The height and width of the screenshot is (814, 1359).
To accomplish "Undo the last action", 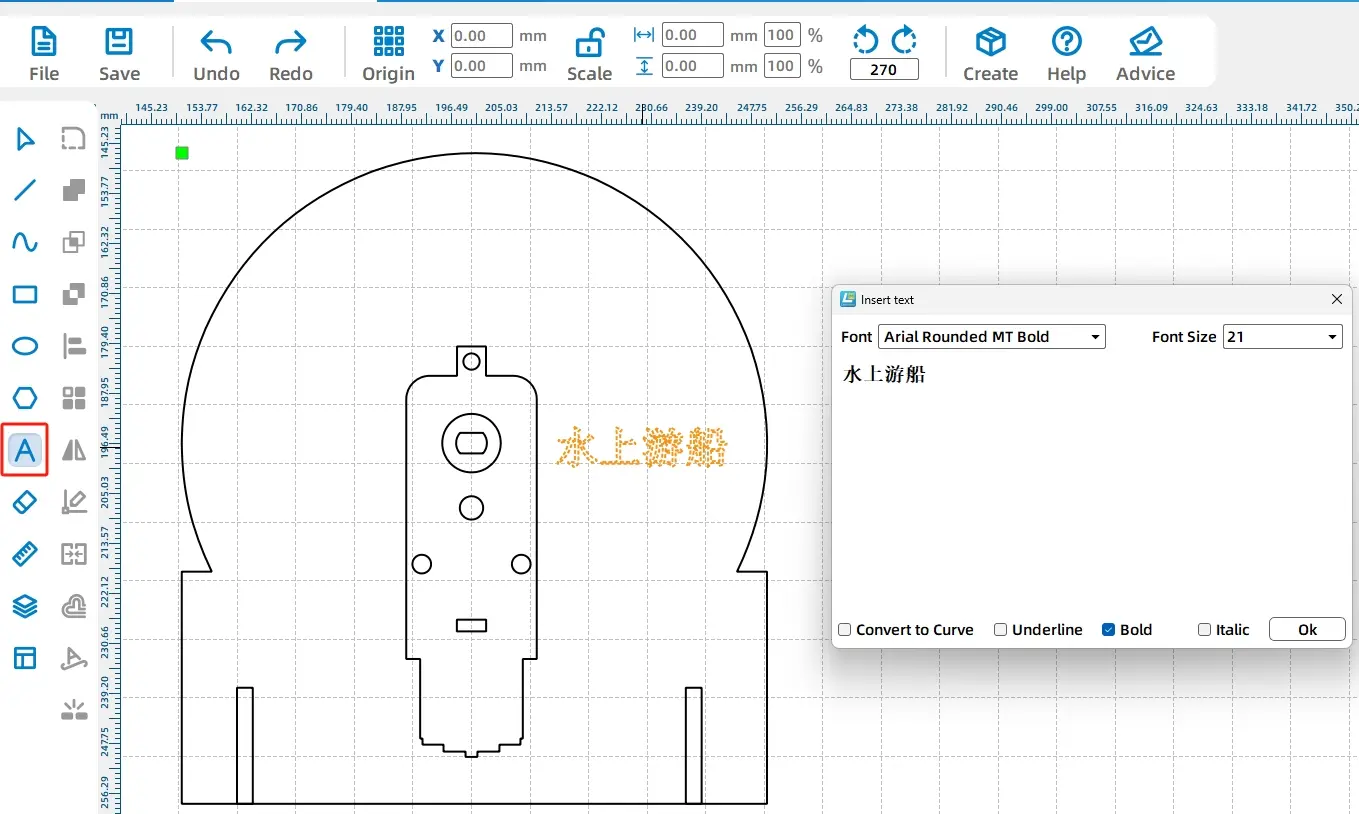I will [216, 54].
